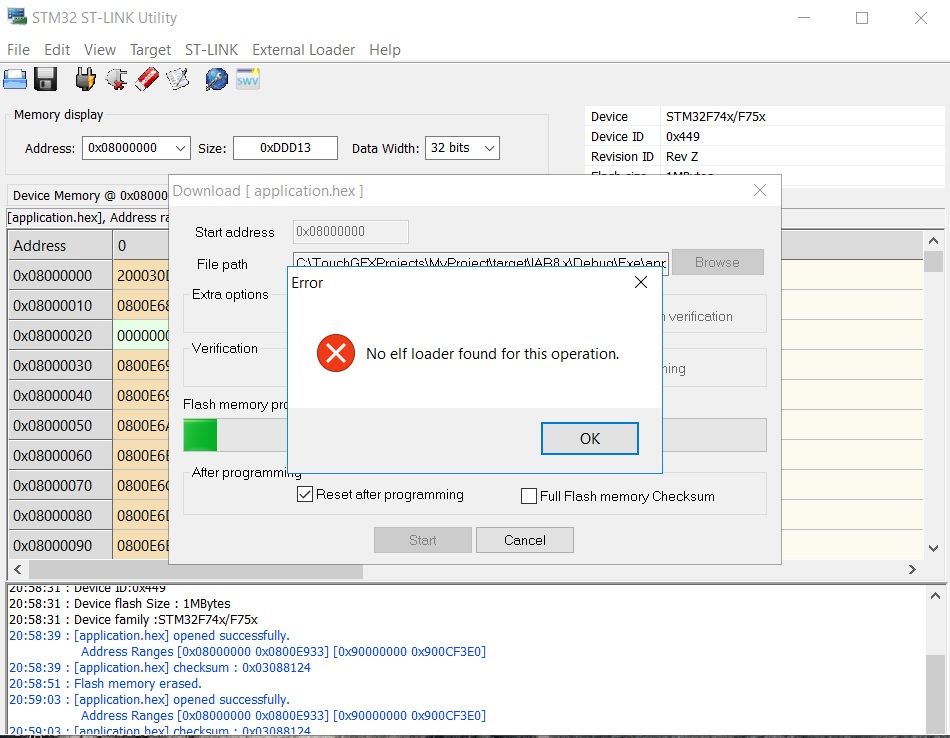950x738 pixels.
Task: Click the memory grid scroll-up arrow
Action: tap(934, 242)
